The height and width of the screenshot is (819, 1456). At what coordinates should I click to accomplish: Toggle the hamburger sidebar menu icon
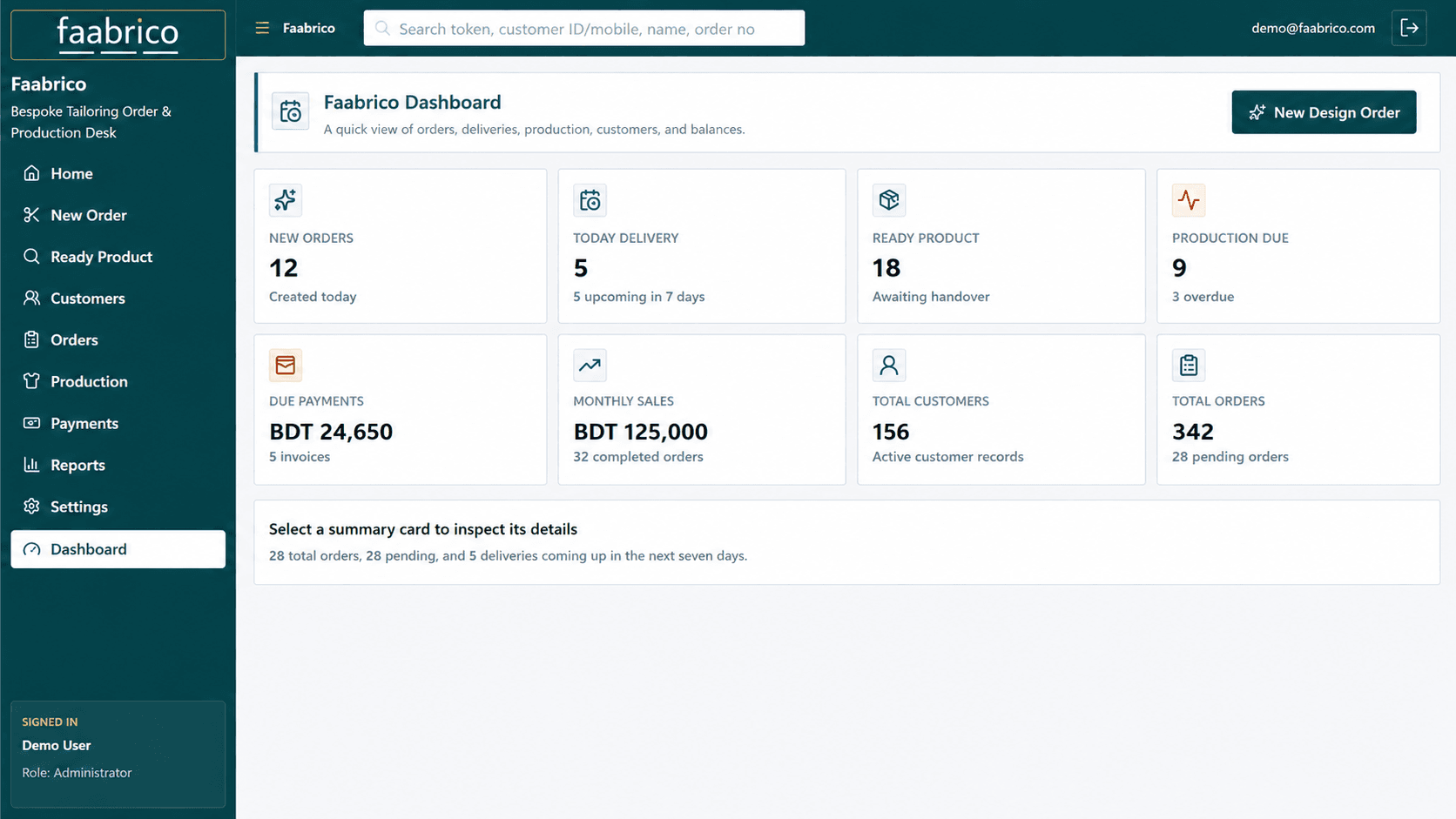click(x=262, y=28)
